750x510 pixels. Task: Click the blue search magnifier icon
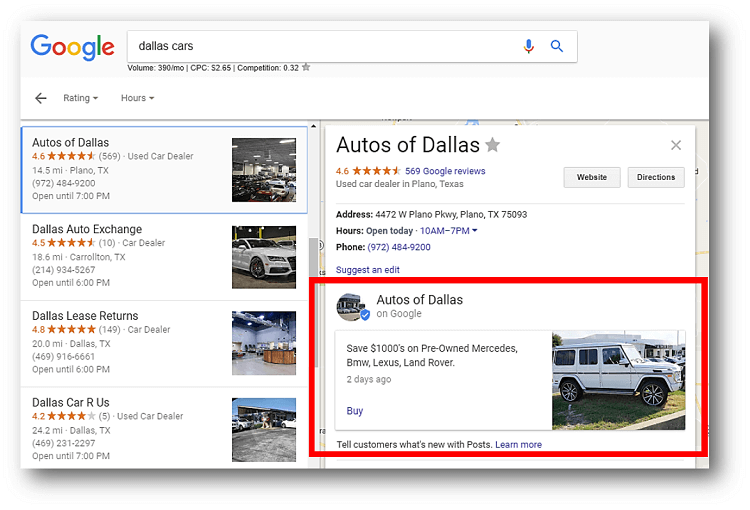click(x=557, y=46)
